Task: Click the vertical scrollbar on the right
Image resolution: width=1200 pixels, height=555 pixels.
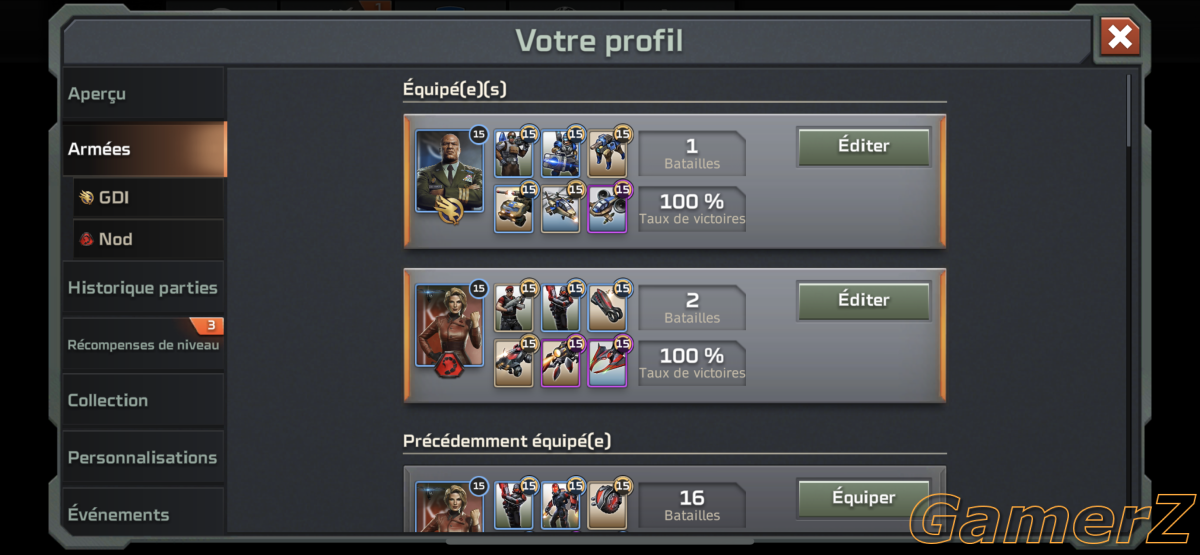Action: click(1130, 108)
